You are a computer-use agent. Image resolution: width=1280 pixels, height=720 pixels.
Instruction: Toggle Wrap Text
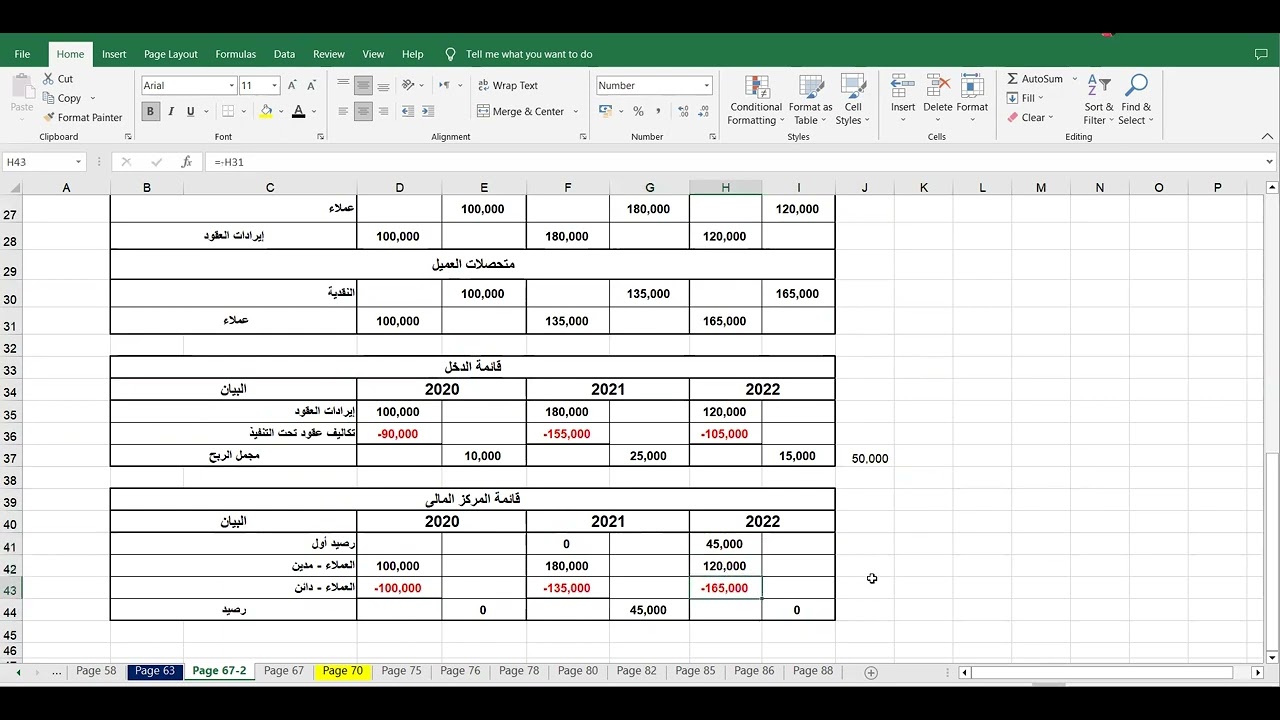508,86
